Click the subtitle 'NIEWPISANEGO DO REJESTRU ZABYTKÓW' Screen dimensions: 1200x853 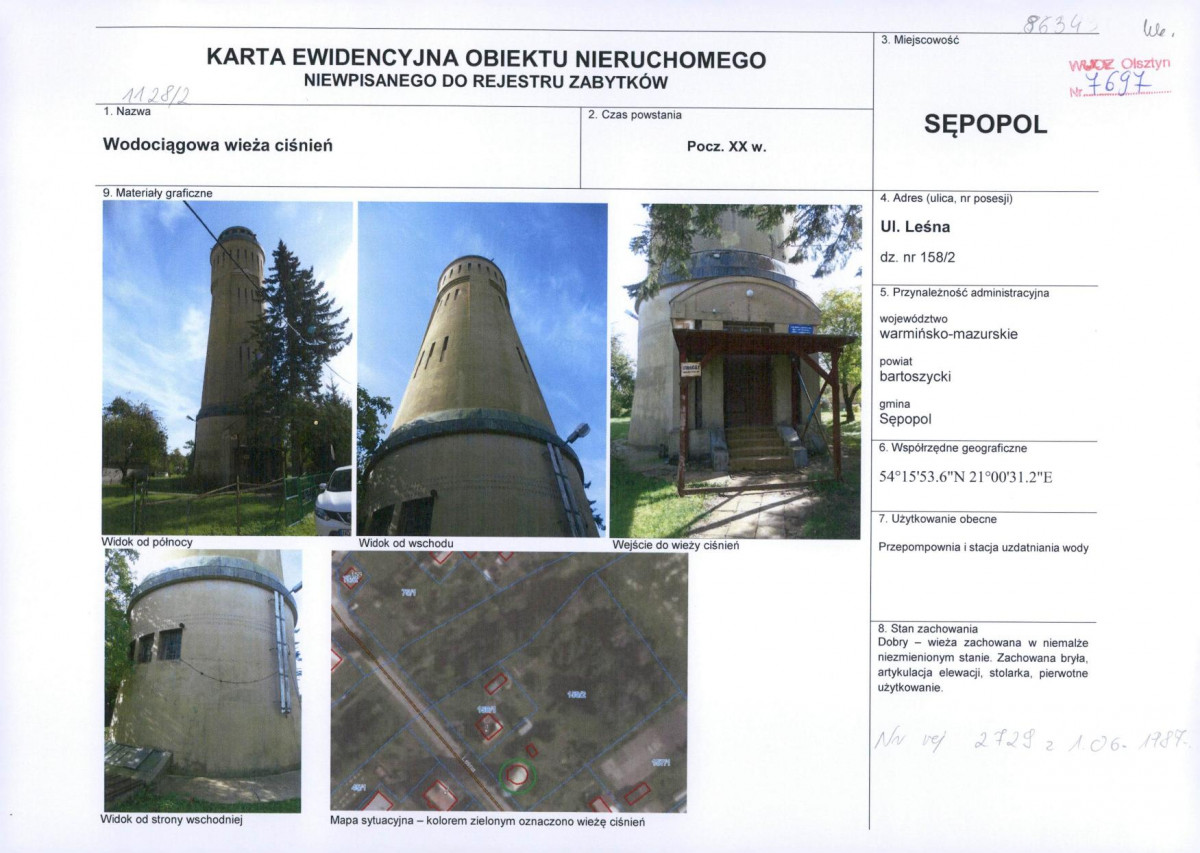486,82
